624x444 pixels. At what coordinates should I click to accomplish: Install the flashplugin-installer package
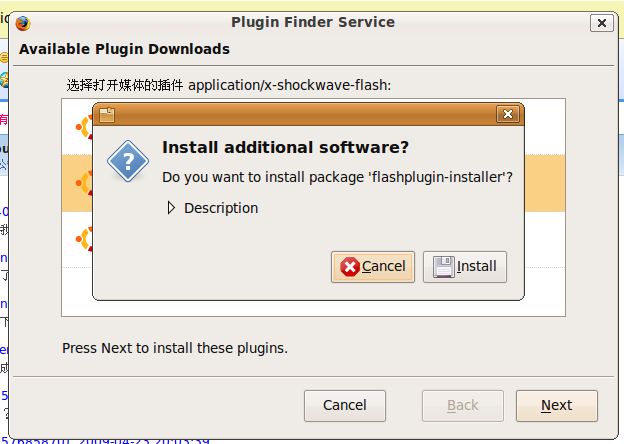(x=464, y=267)
